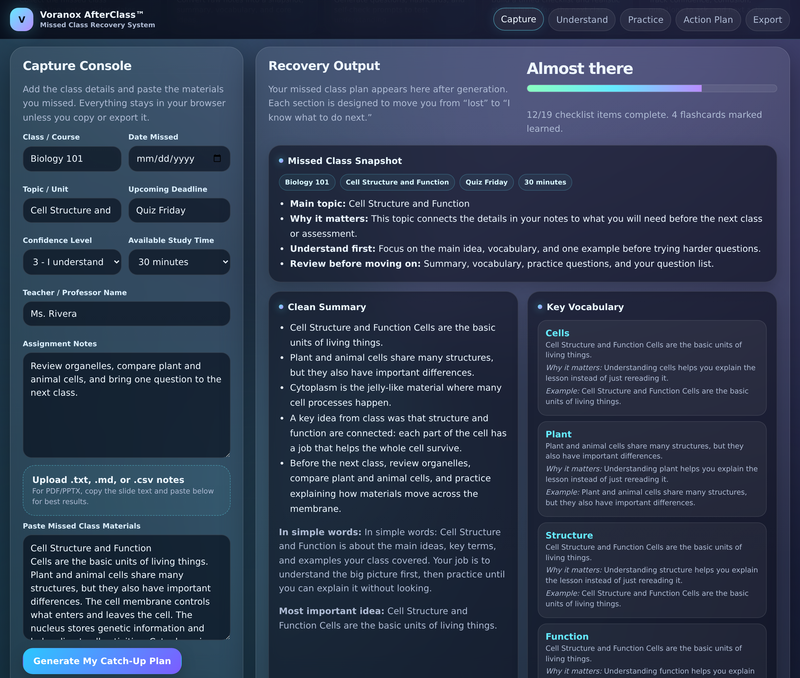Click the 'In simple words:' paragraph
Image resolution: width=800 pixels, height=678 pixels.
392,560
